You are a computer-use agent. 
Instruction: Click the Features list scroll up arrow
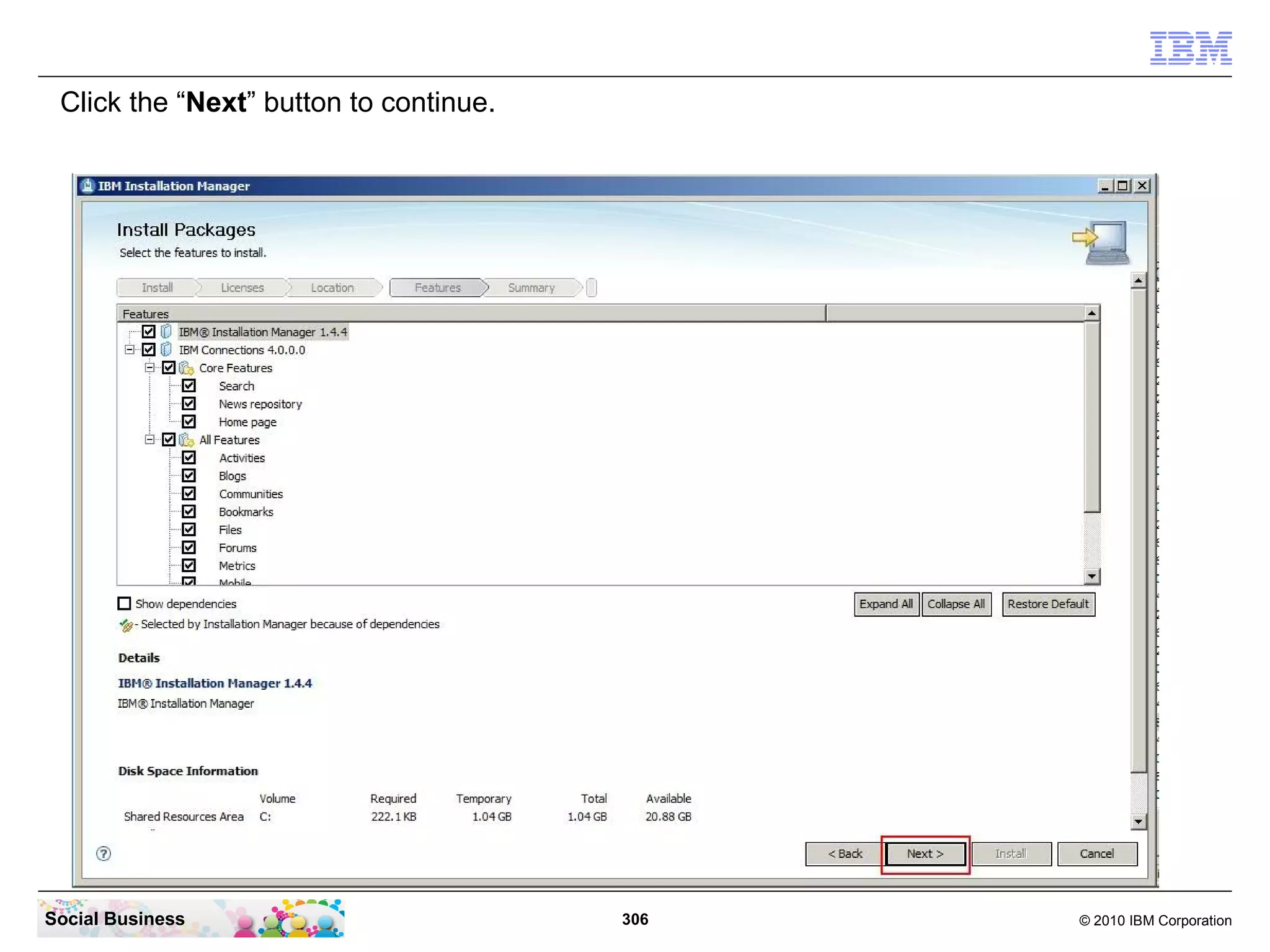tap(1092, 313)
